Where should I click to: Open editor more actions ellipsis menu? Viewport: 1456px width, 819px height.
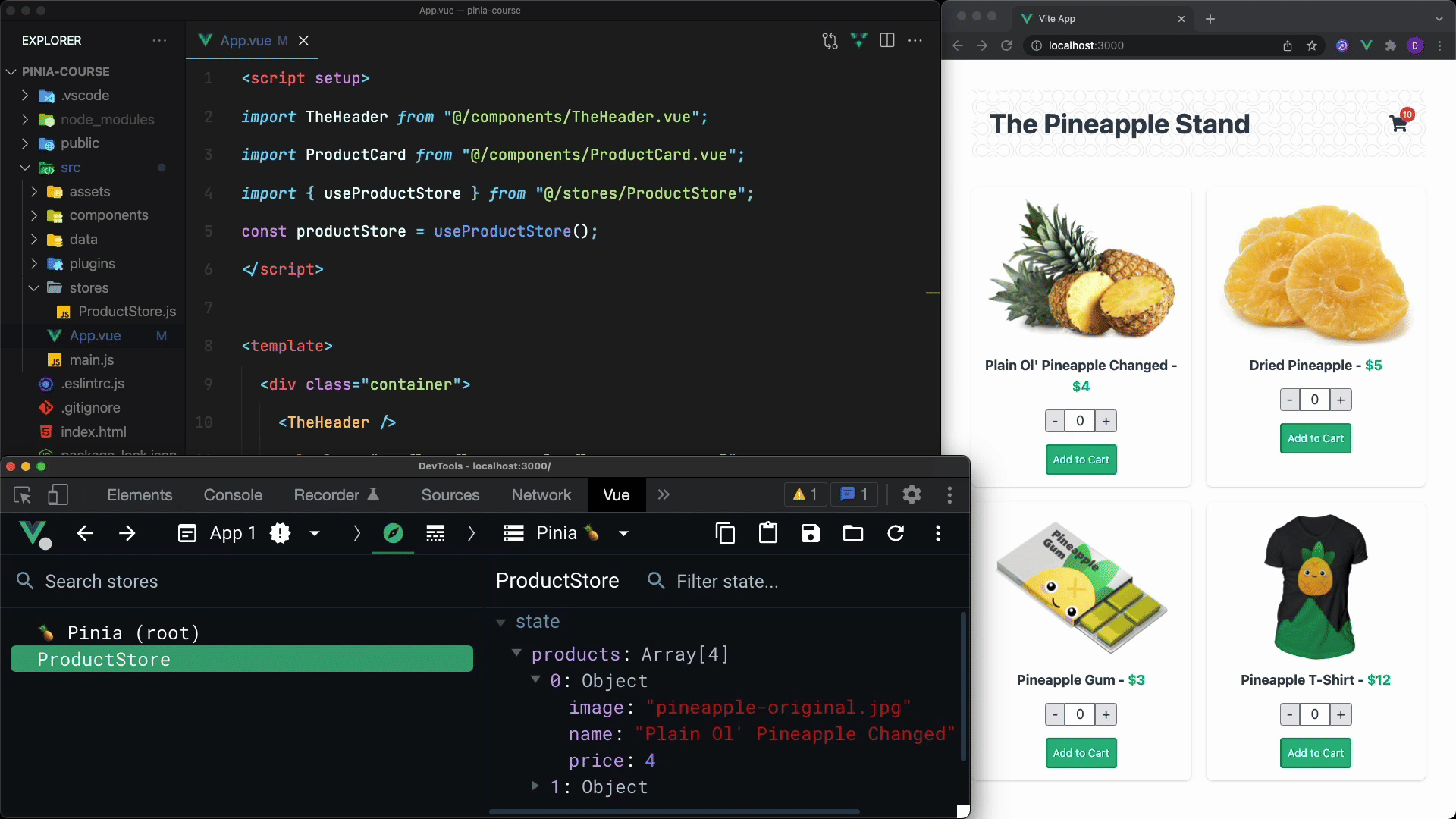[915, 41]
